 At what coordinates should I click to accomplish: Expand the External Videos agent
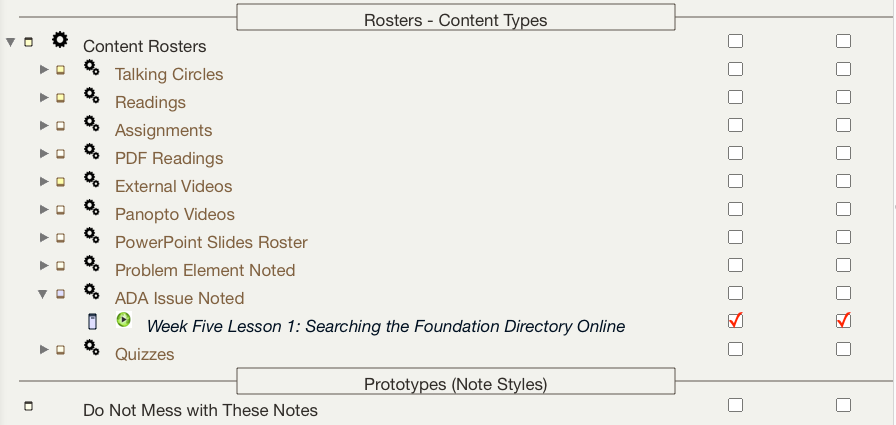44,181
